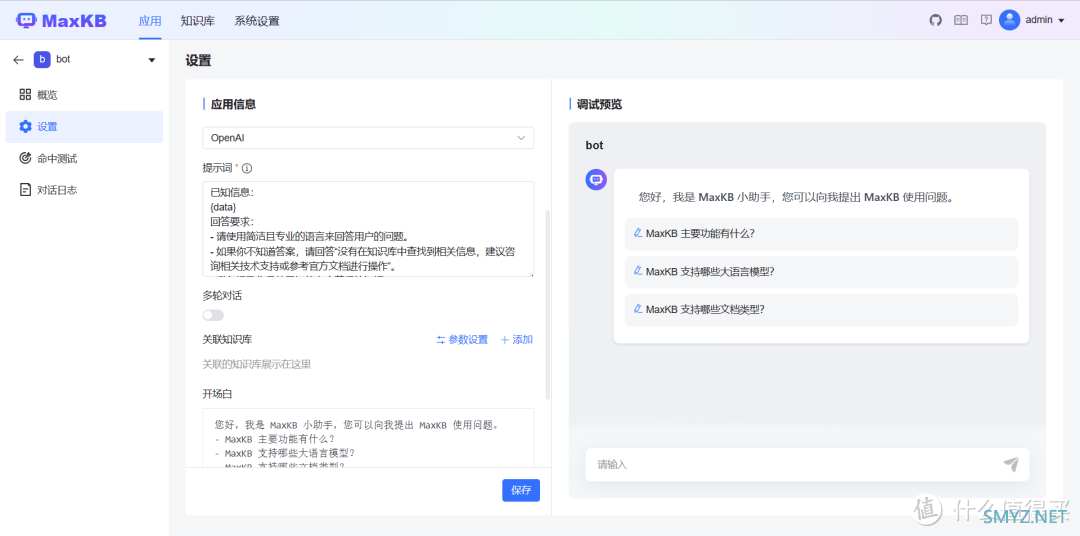Click 添加 to link a knowledge base

pos(517,340)
